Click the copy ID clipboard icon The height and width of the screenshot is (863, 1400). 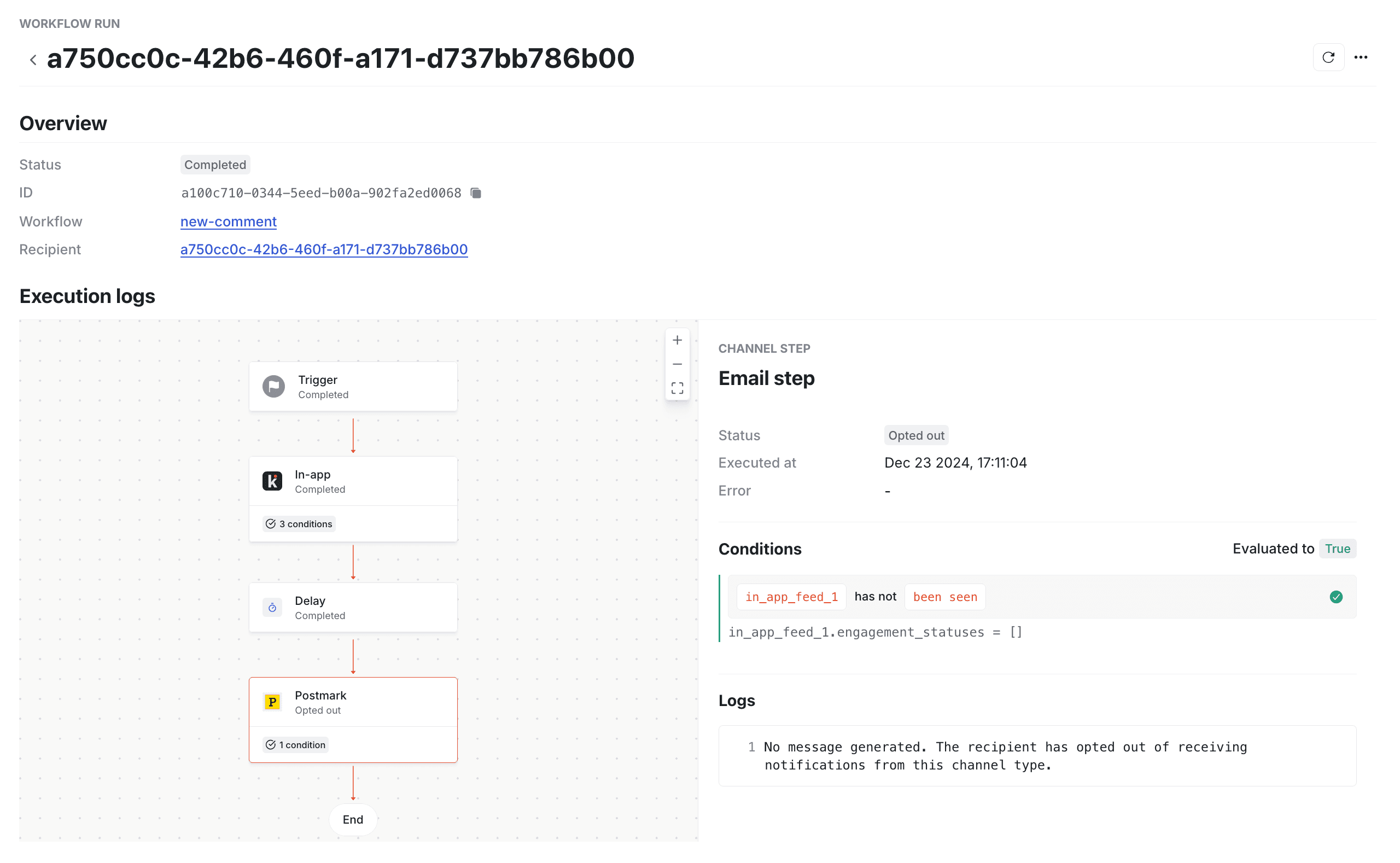[477, 193]
